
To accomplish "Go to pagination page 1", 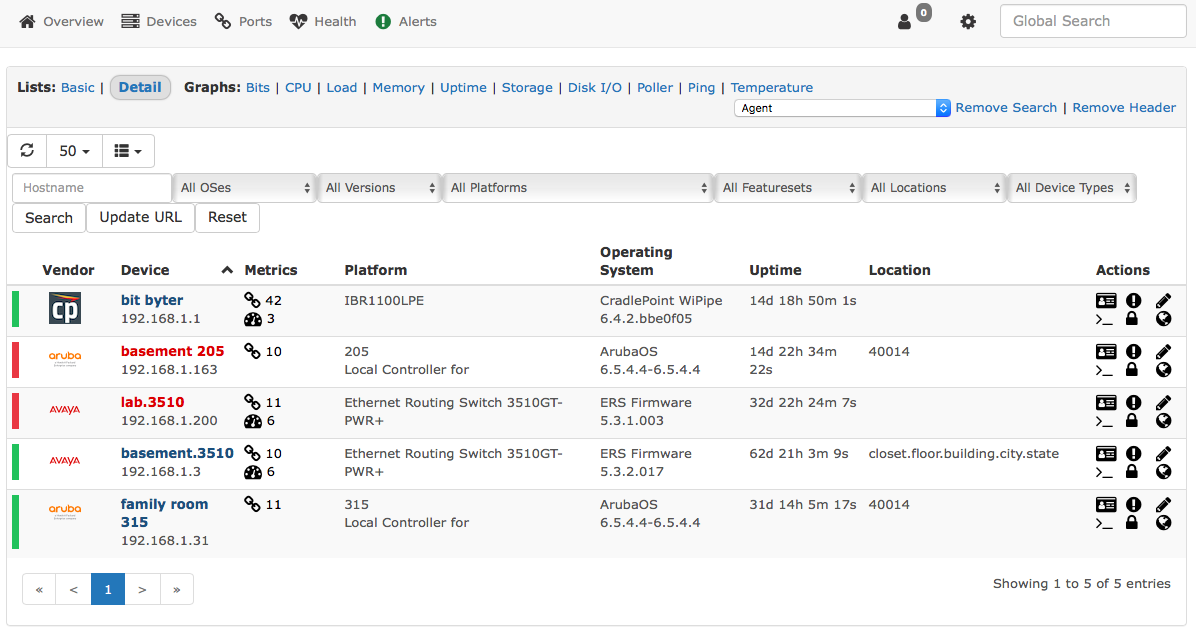I will click(x=108, y=589).
